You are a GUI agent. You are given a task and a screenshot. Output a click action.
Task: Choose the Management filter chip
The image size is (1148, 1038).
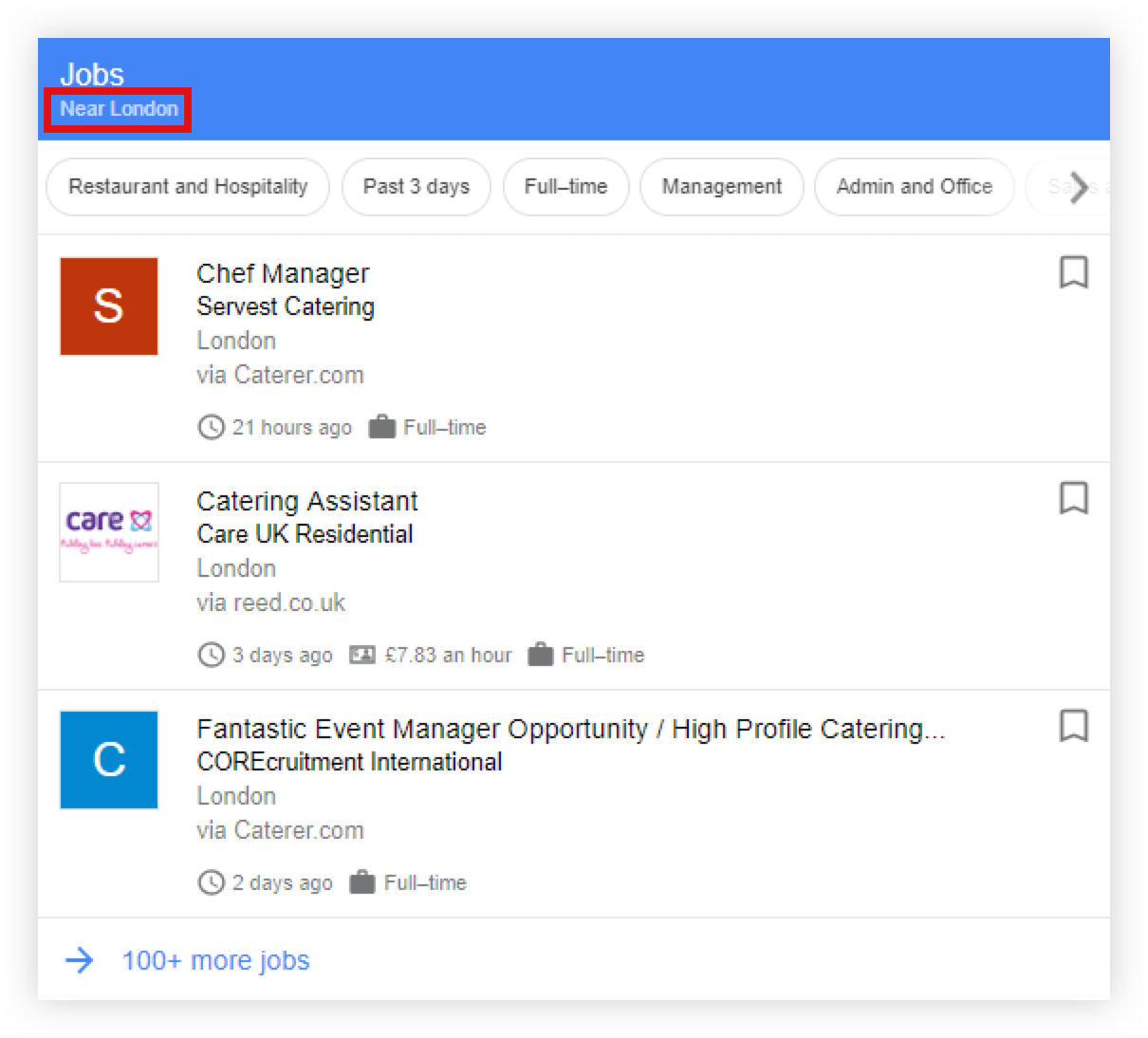(x=721, y=187)
